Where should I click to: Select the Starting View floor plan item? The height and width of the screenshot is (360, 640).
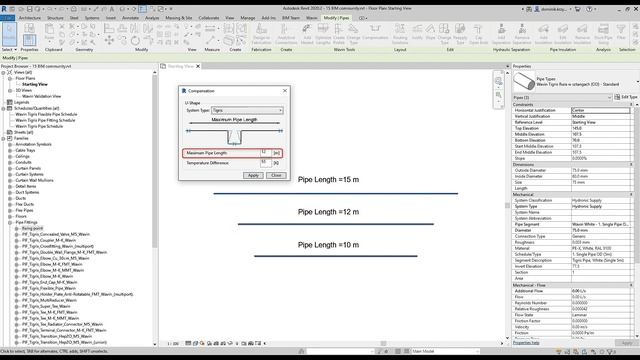pyautogui.click(x=35, y=84)
